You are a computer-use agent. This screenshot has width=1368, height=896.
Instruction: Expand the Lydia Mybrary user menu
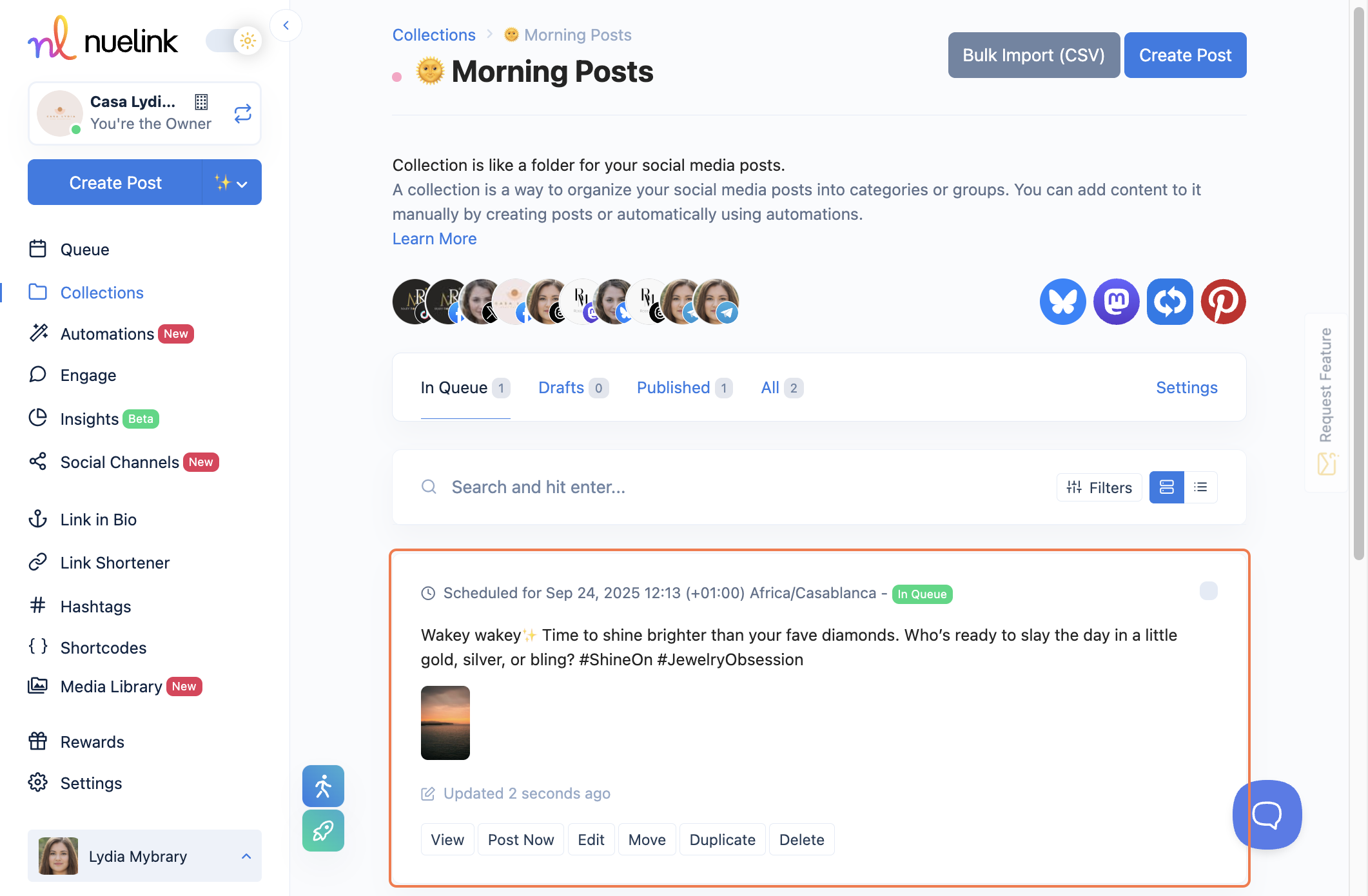pyautogui.click(x=246, y=856)
